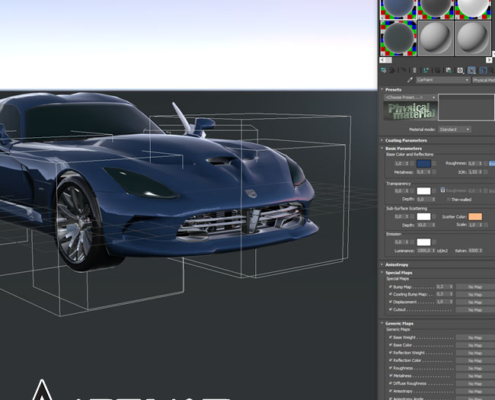Click No Map button for Base Color
The width and height of the screenshot is (495, 400).
pyautogui.click(x=475, y=345)
